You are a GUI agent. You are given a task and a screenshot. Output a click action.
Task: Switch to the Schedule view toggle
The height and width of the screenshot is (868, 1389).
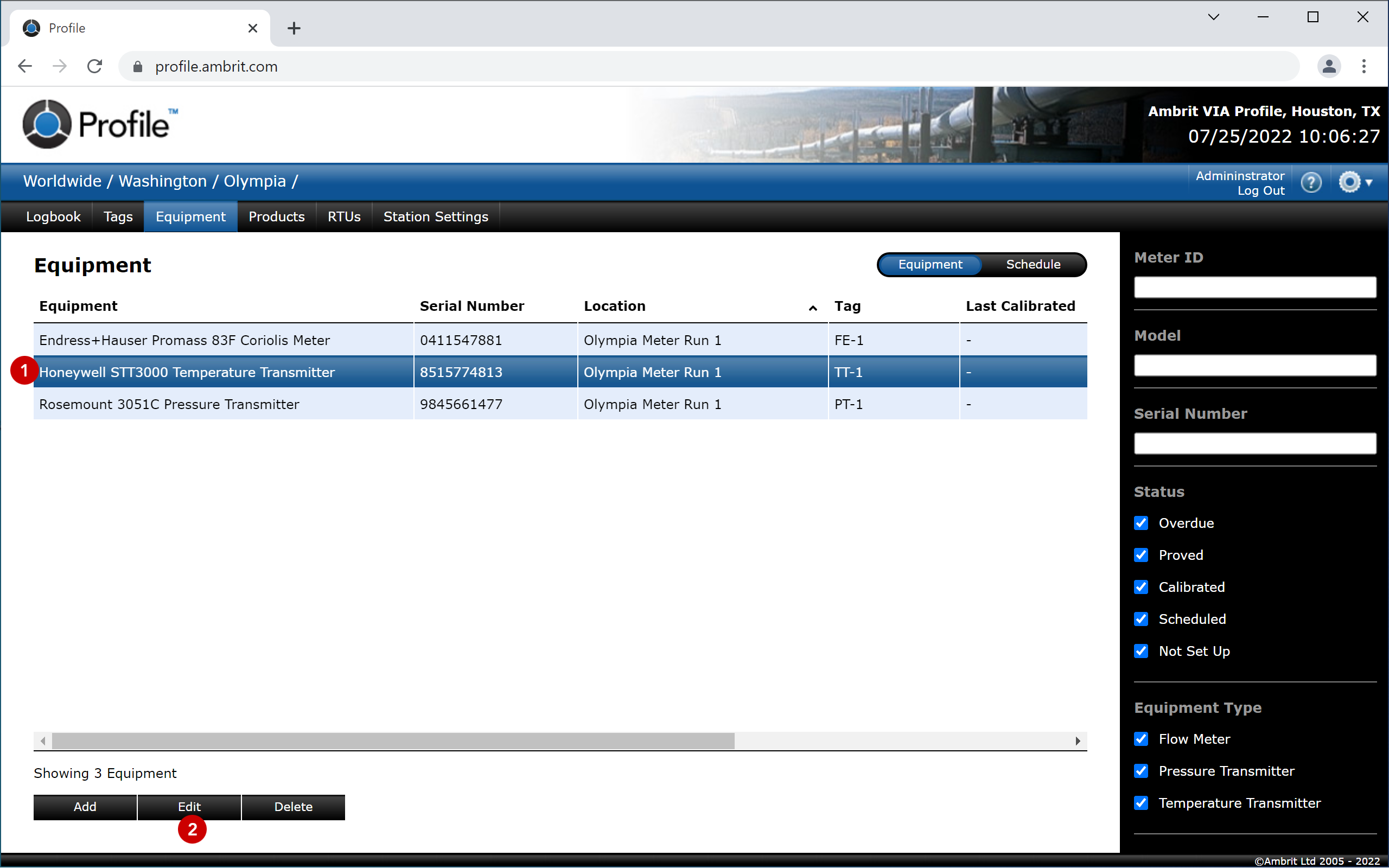coord(1033,265)
